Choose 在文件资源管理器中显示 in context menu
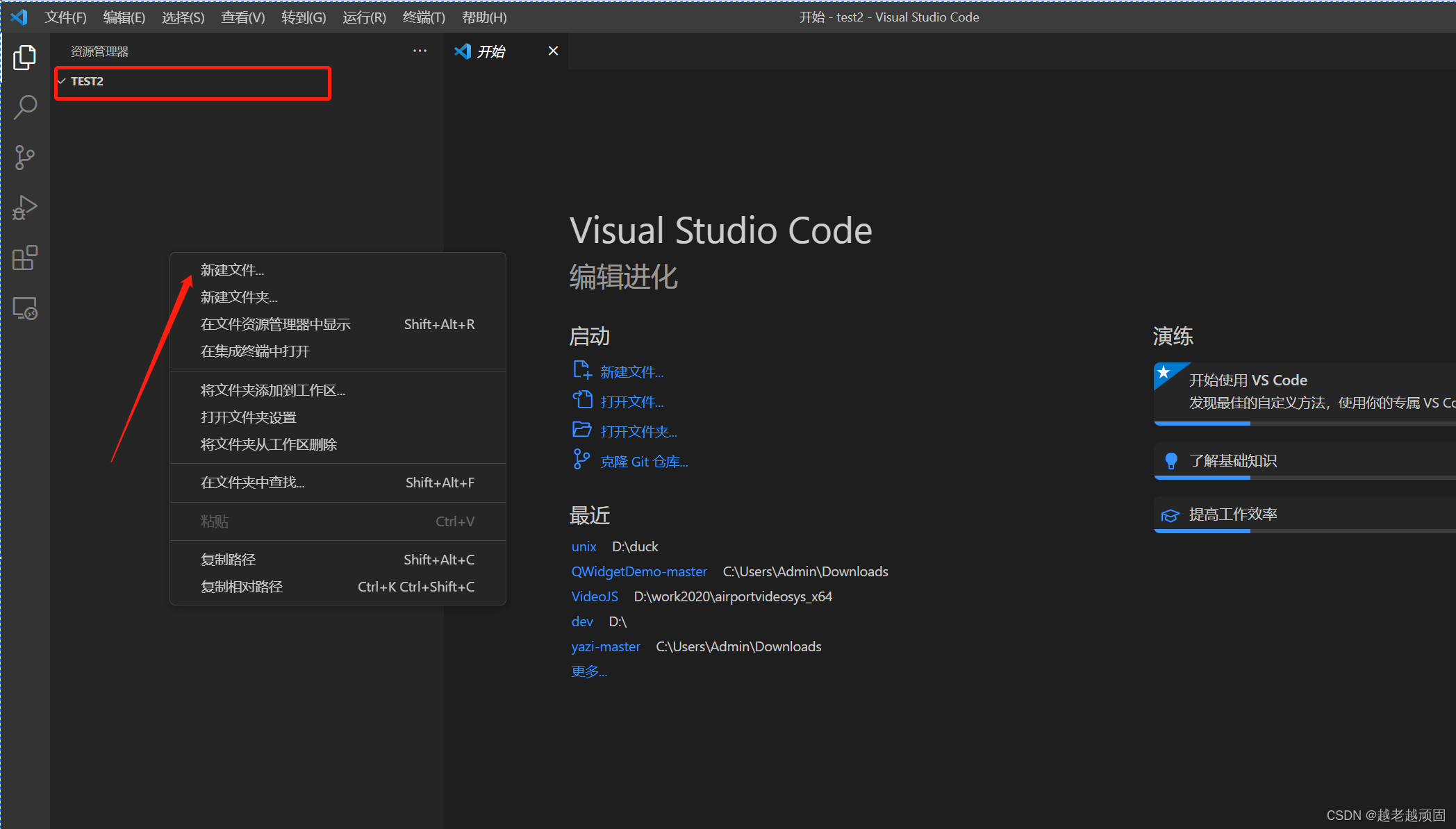 338,324
